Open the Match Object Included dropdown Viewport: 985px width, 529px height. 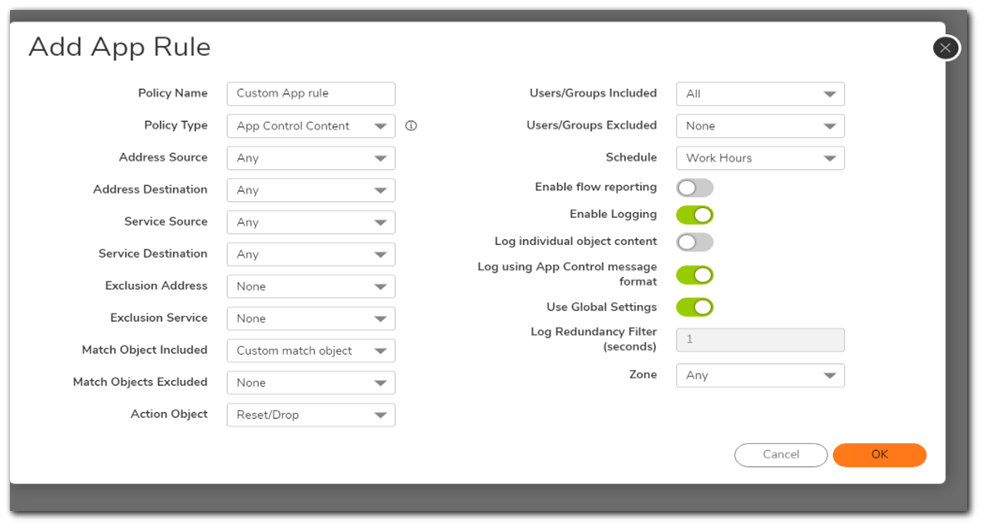coord(311,351)
